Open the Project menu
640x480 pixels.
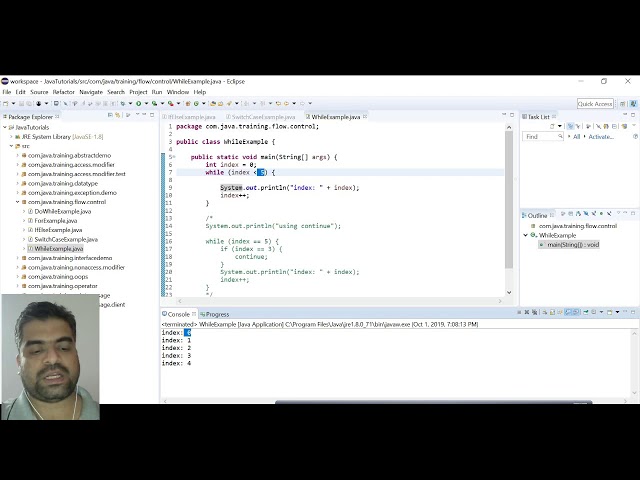(x=138, y=92)
